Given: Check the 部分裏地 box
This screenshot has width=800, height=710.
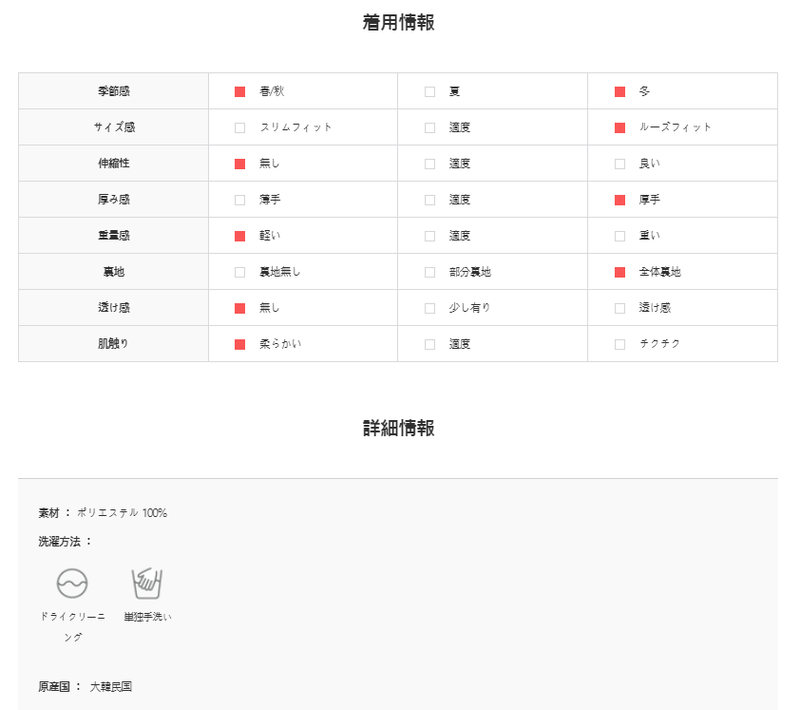Looking at the screenshot, I should 430,272.
